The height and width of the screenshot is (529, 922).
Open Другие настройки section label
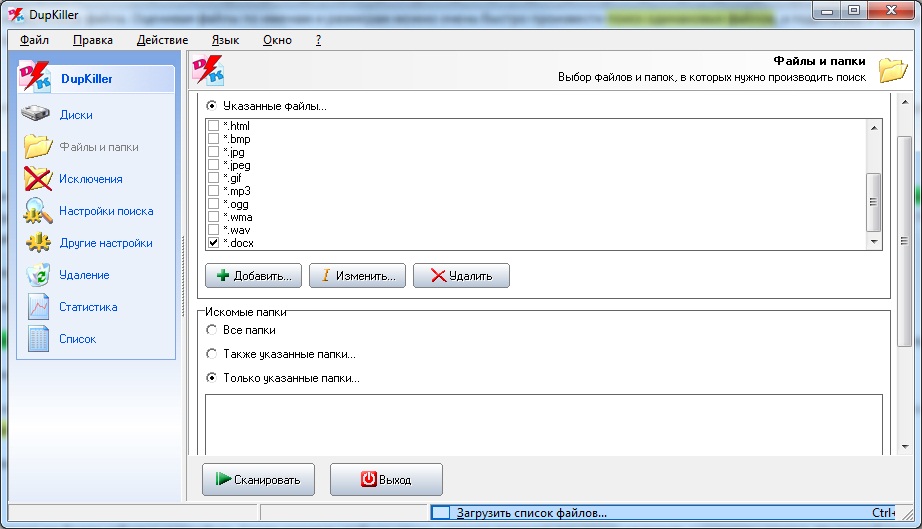[x=106, y=243]
